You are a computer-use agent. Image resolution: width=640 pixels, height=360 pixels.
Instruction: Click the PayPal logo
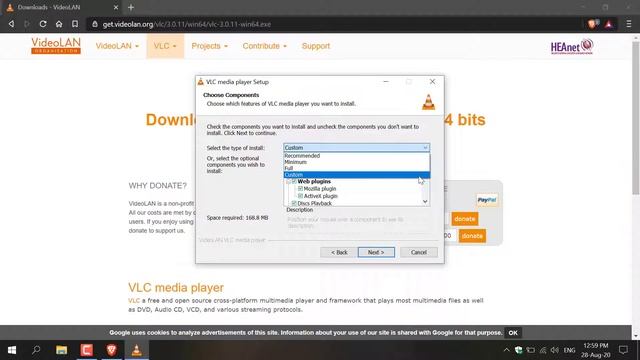(x=487, y=200)
